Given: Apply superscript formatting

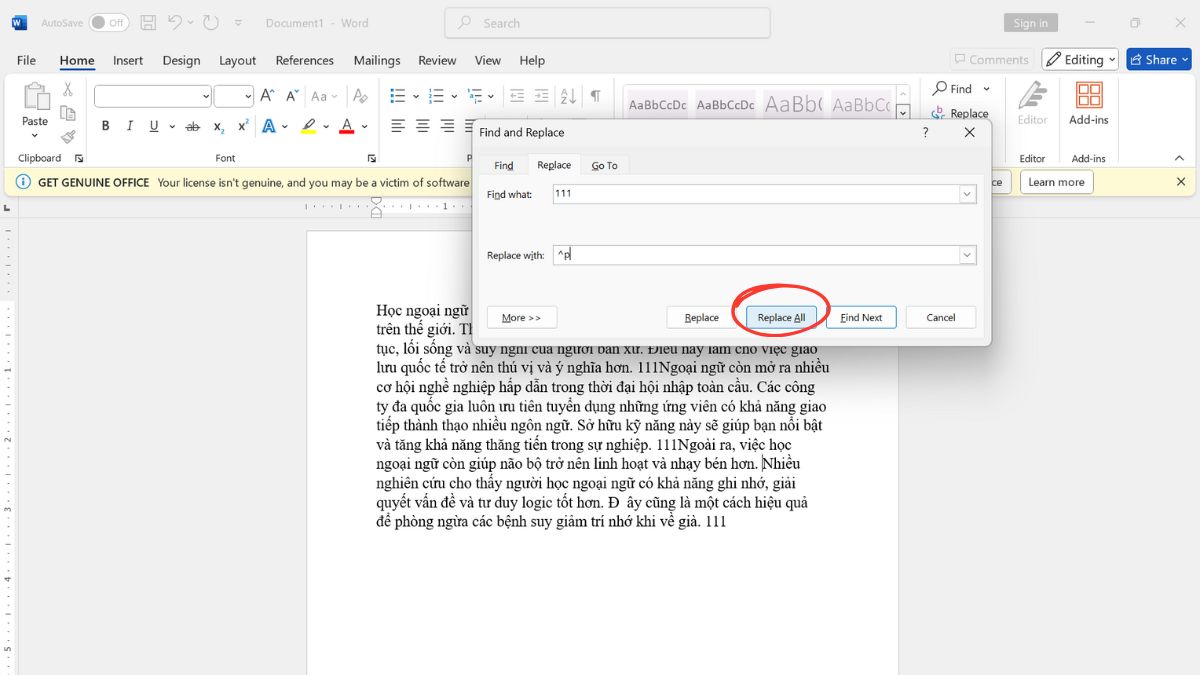Looking at the screenshot, I should tap(243, 126).
